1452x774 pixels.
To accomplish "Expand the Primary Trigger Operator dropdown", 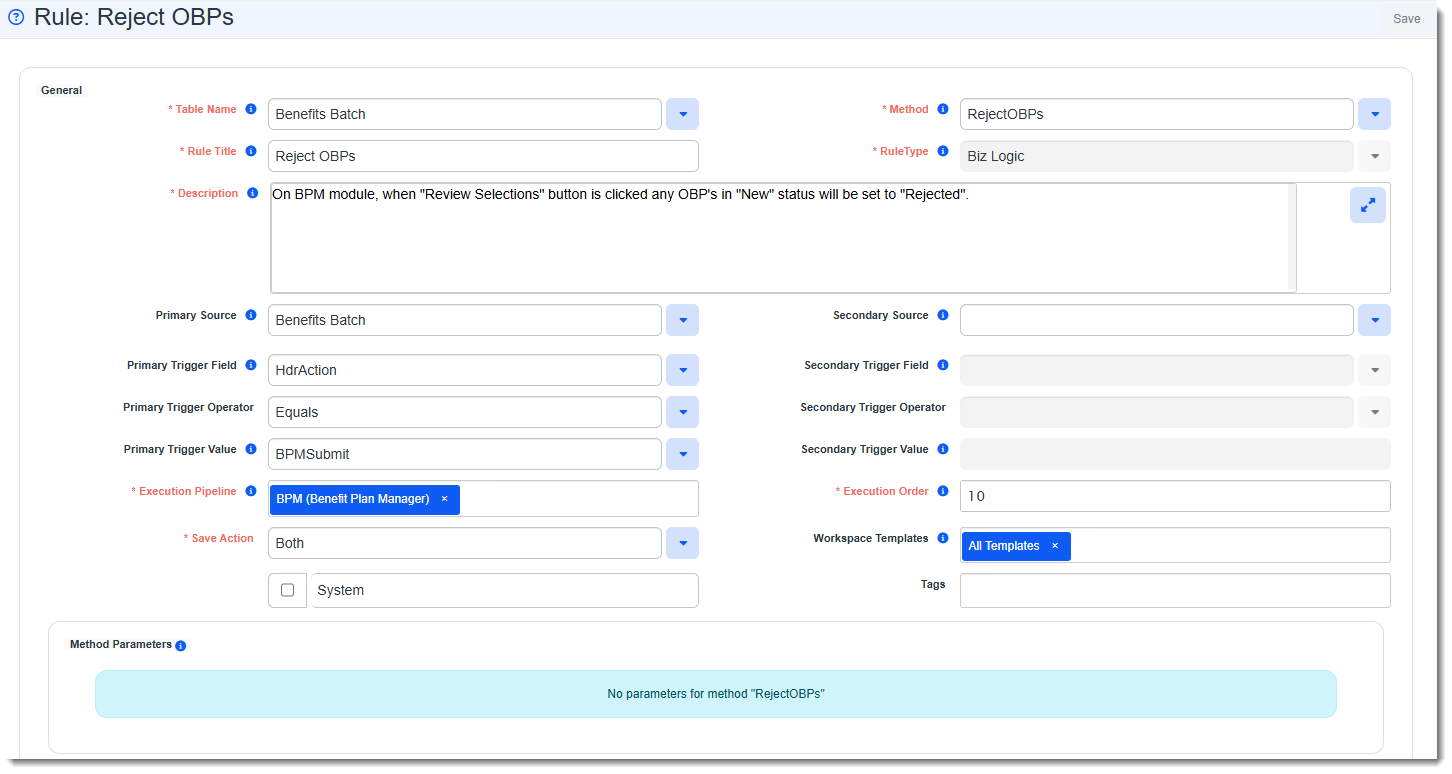I will tap(682, 412).
